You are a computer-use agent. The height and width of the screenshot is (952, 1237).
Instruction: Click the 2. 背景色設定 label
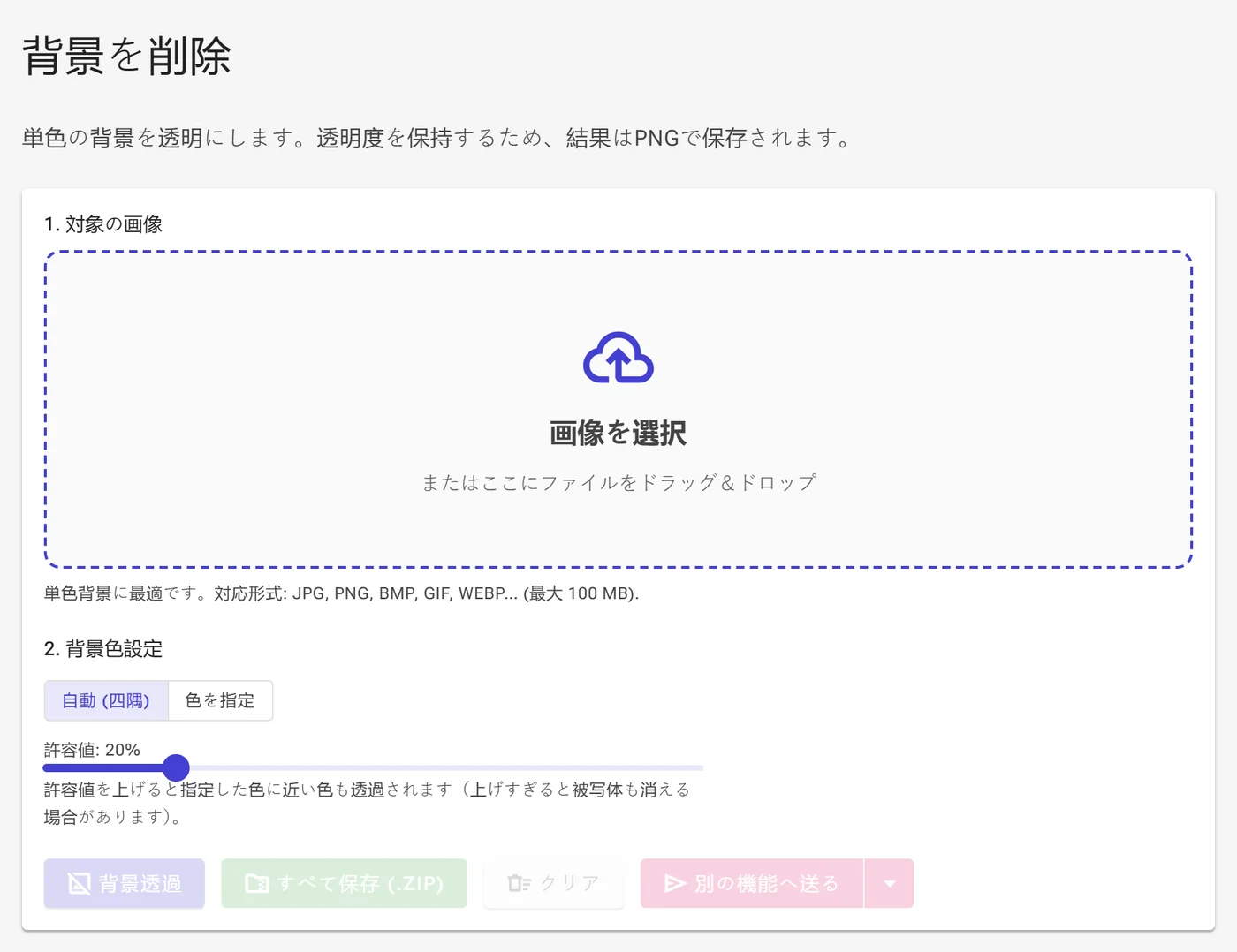[x=103, y=649]
